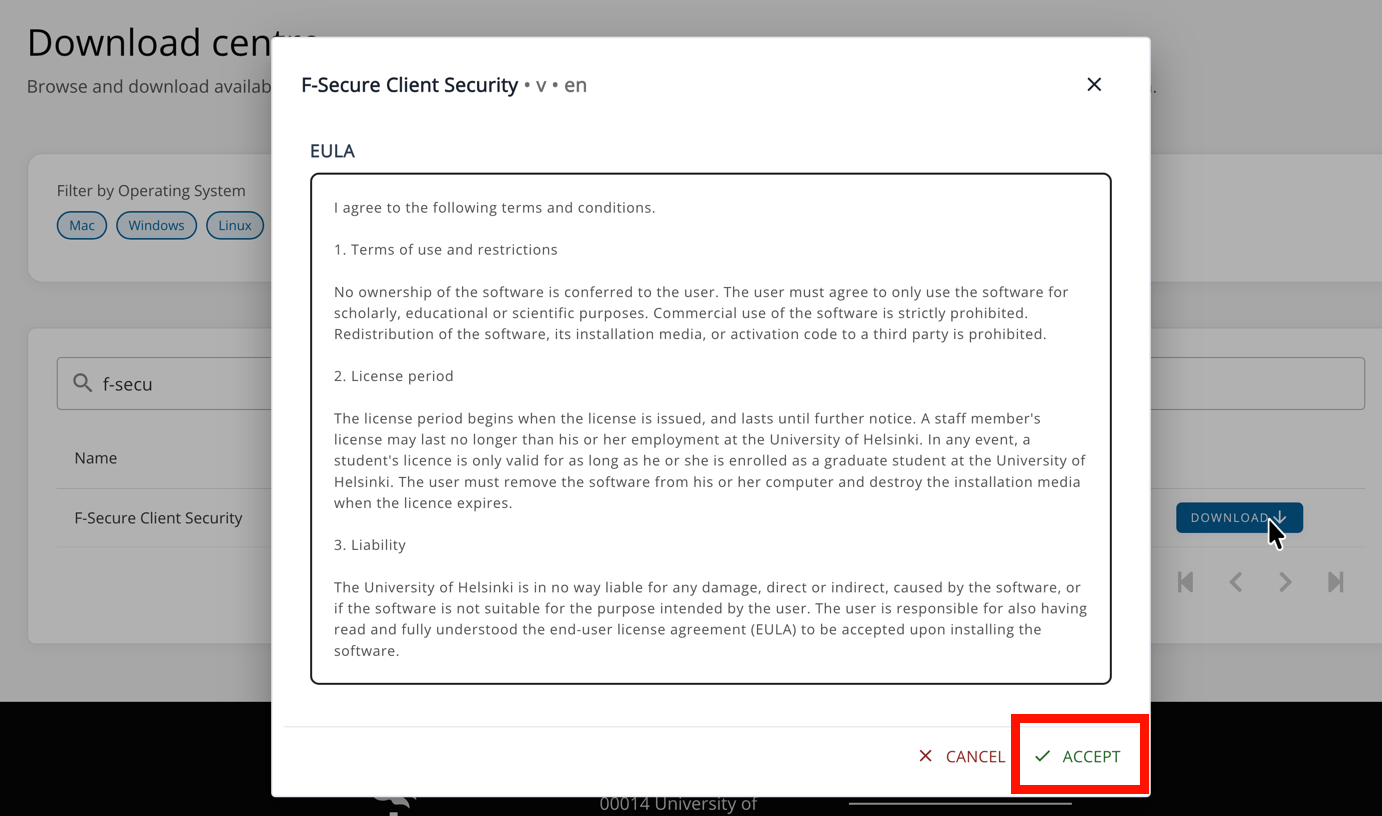Accept the EULA terms

click(1078, 756)
